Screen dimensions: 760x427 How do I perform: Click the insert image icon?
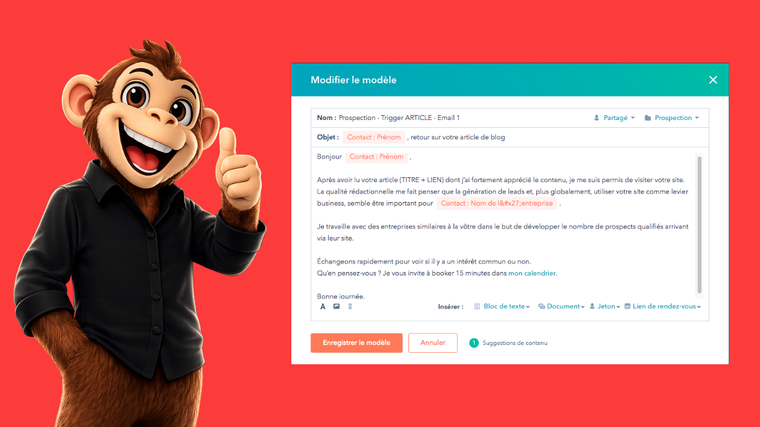(x=336, y=306)
